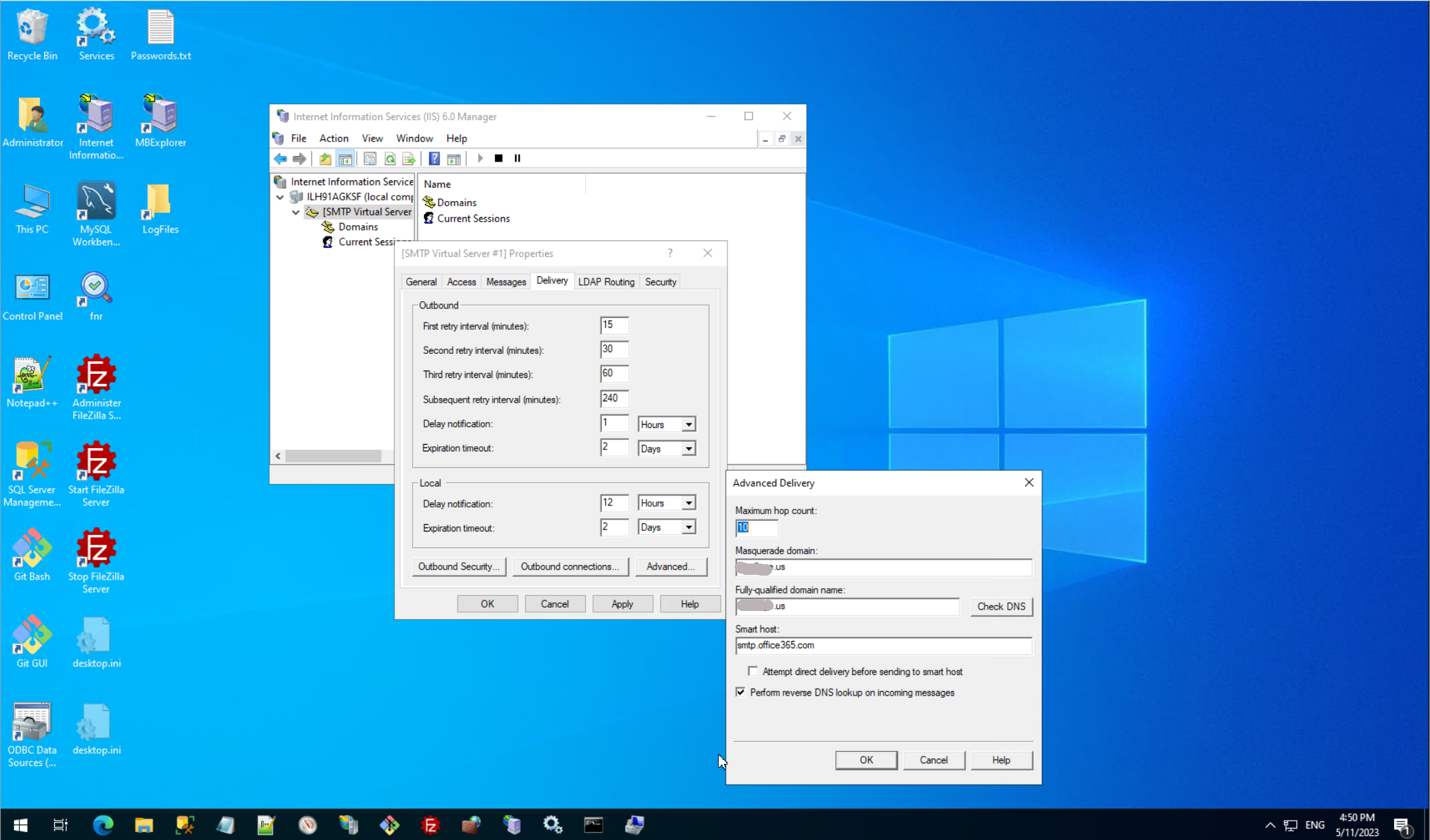The height and width of the screenshot is (840, 1430).
Task: Click the Outbound Security button
Action: click(x=458, y=566)
